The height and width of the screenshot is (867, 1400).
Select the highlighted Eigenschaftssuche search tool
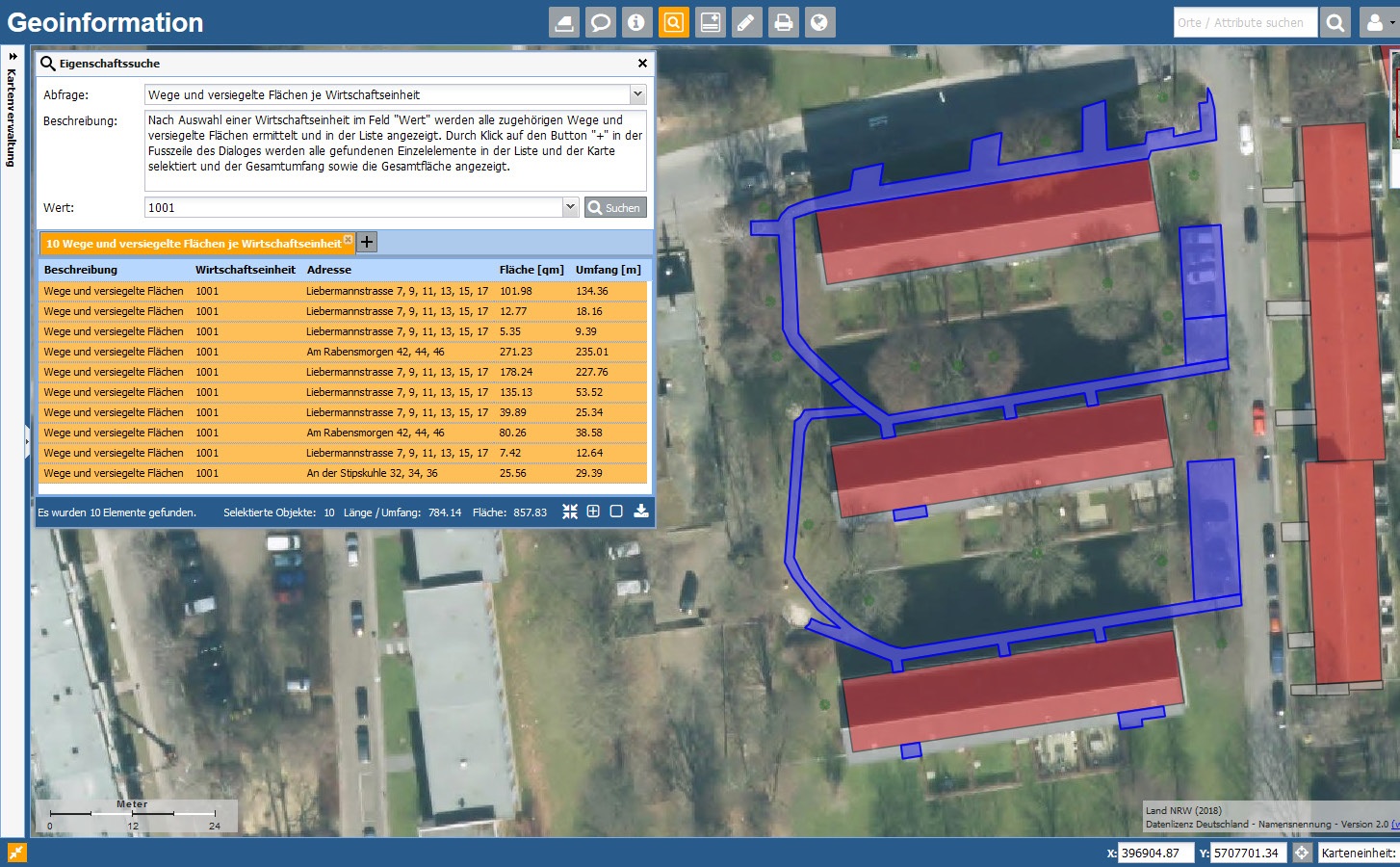674,22
